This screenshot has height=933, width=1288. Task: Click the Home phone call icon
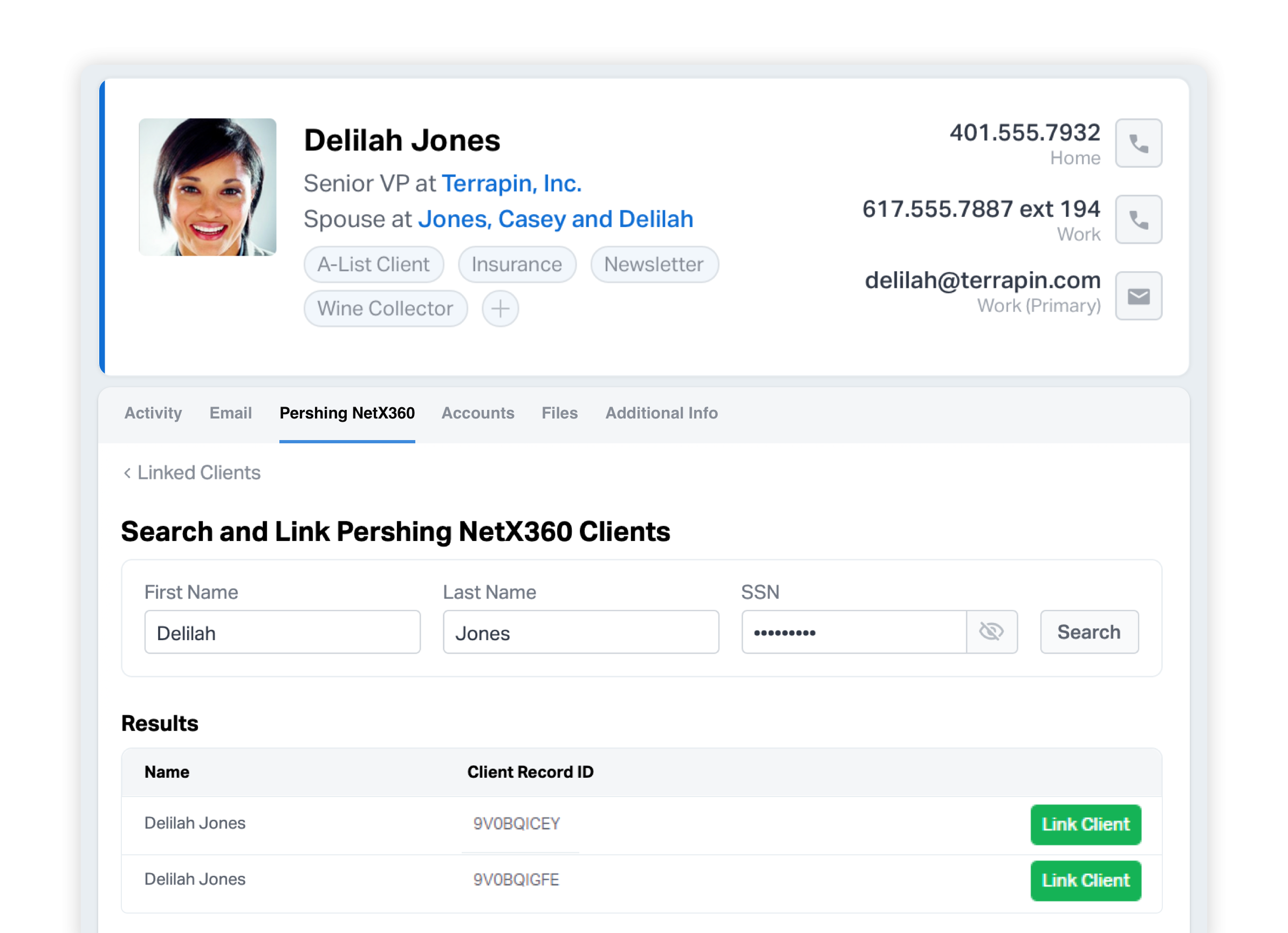coord(1138,143)
